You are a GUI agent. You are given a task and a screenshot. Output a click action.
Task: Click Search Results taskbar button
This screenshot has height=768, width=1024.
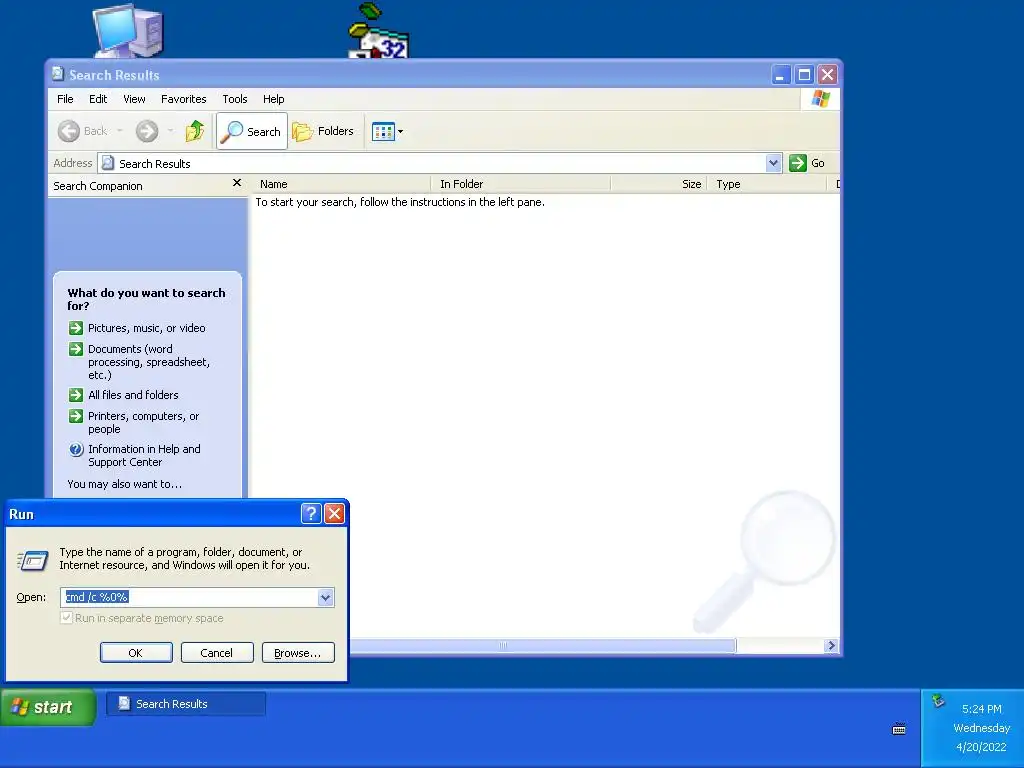pyautogui.click(x=186, y=704)
